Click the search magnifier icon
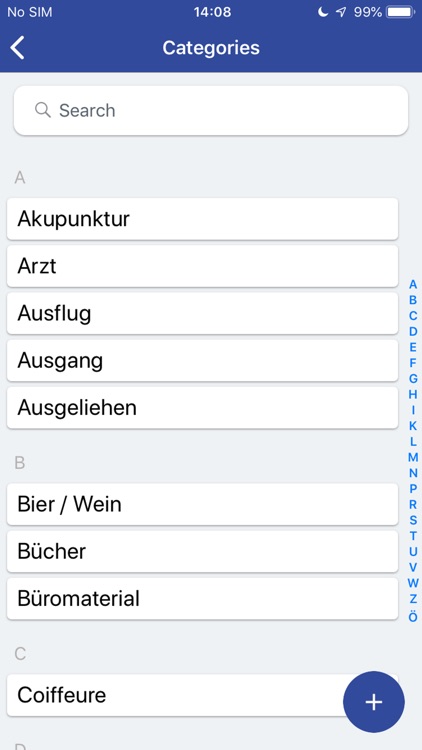 tap(43, 110)
